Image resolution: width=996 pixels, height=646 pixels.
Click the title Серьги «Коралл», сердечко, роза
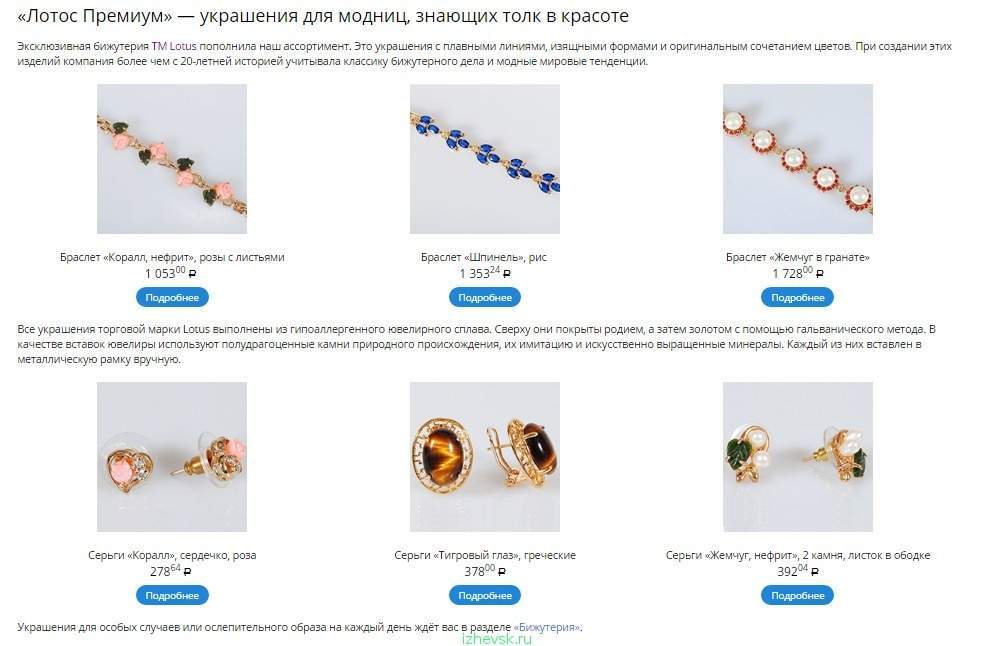[x=172, y=555]
